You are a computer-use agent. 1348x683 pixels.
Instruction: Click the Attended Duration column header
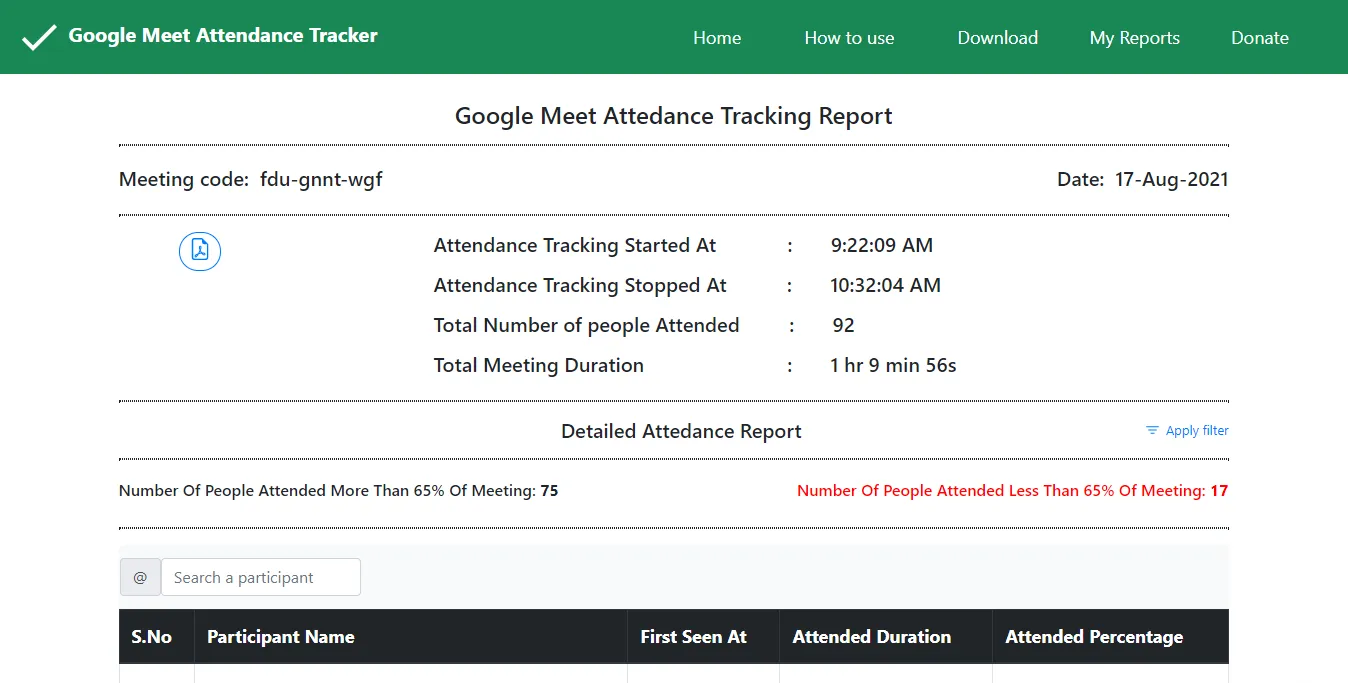[x=871, y=636]
